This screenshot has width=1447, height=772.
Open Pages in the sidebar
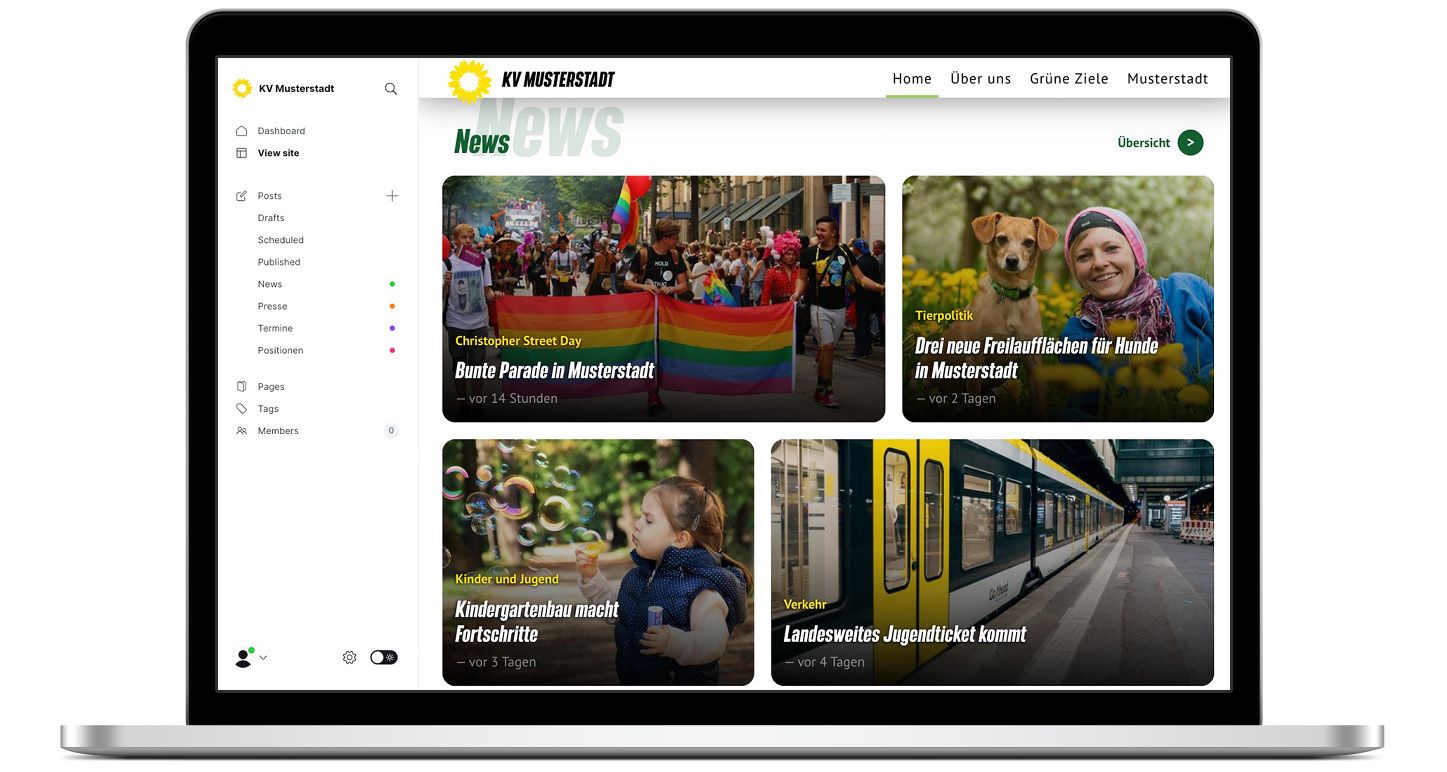coord(271,387)
